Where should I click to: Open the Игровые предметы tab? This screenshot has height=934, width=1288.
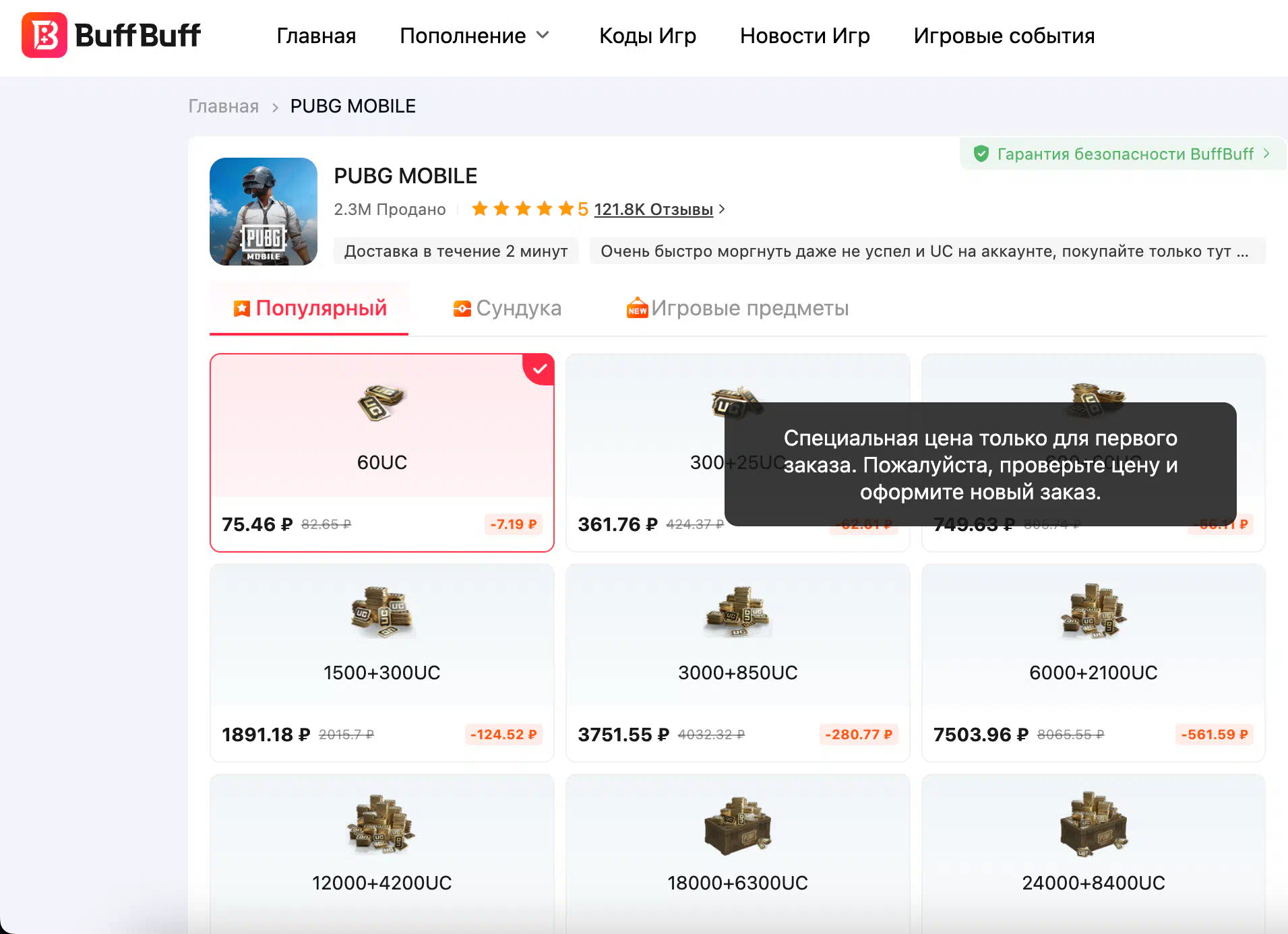point(737,309)
